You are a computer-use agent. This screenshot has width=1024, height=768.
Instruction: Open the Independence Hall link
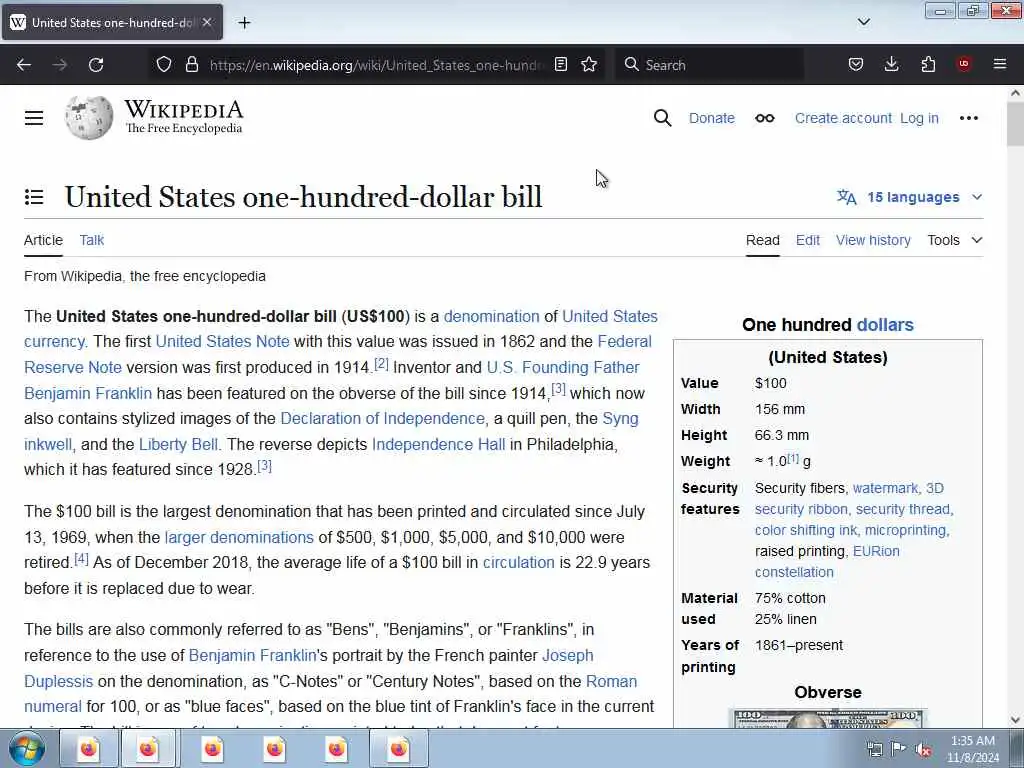(438, 444)
